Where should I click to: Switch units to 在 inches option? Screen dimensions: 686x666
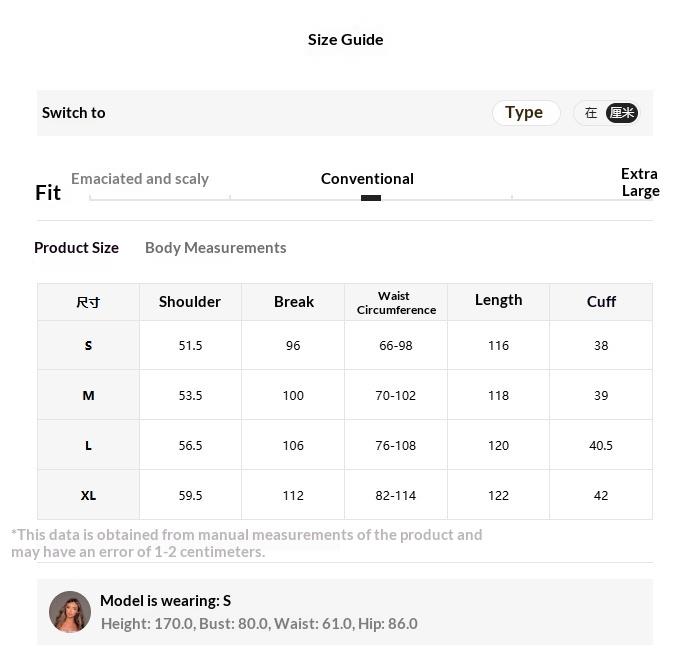click(x=591, y=113)
